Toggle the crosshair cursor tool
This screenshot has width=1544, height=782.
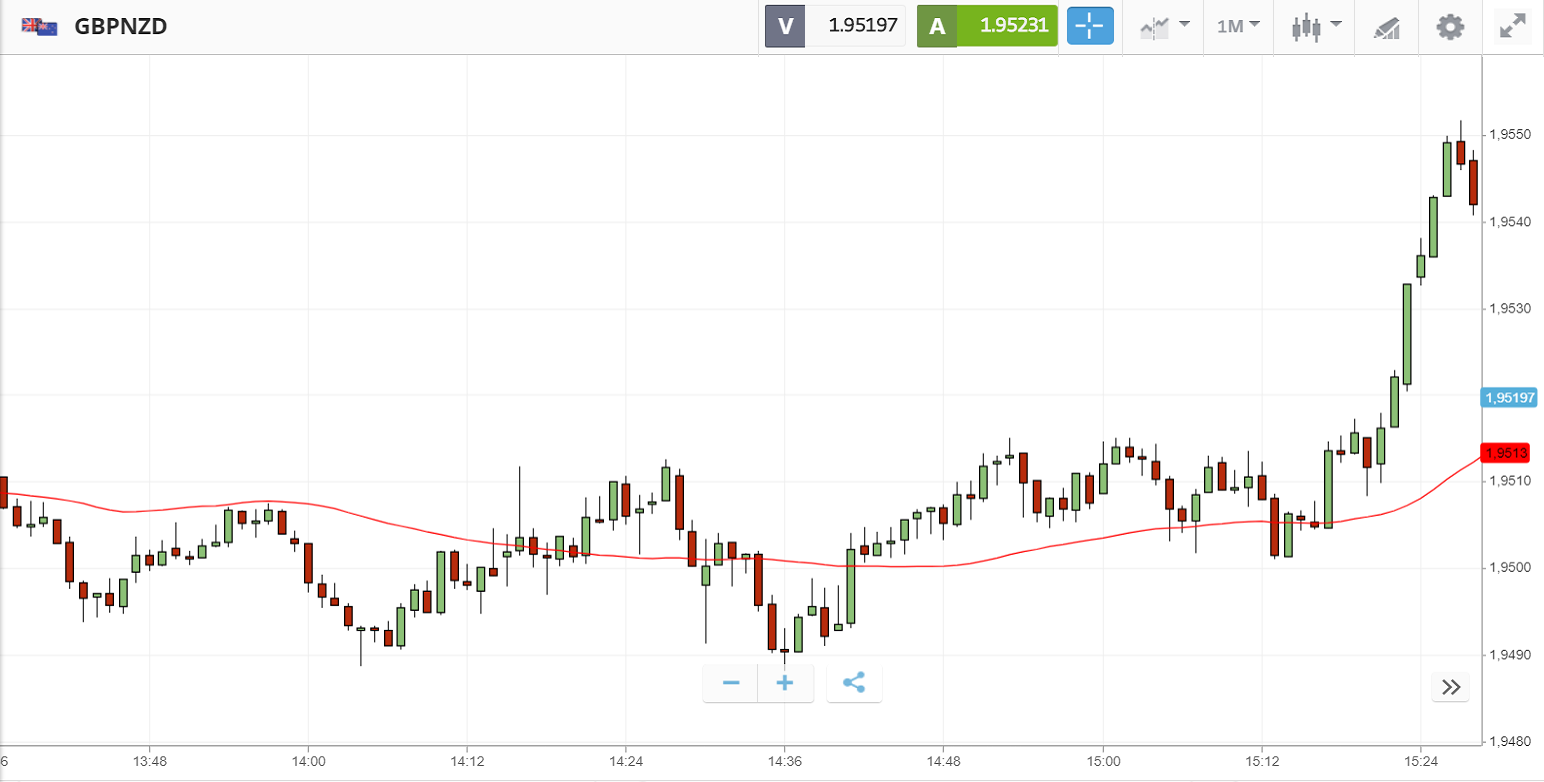pyautogui.click(x=1089, y=26)
